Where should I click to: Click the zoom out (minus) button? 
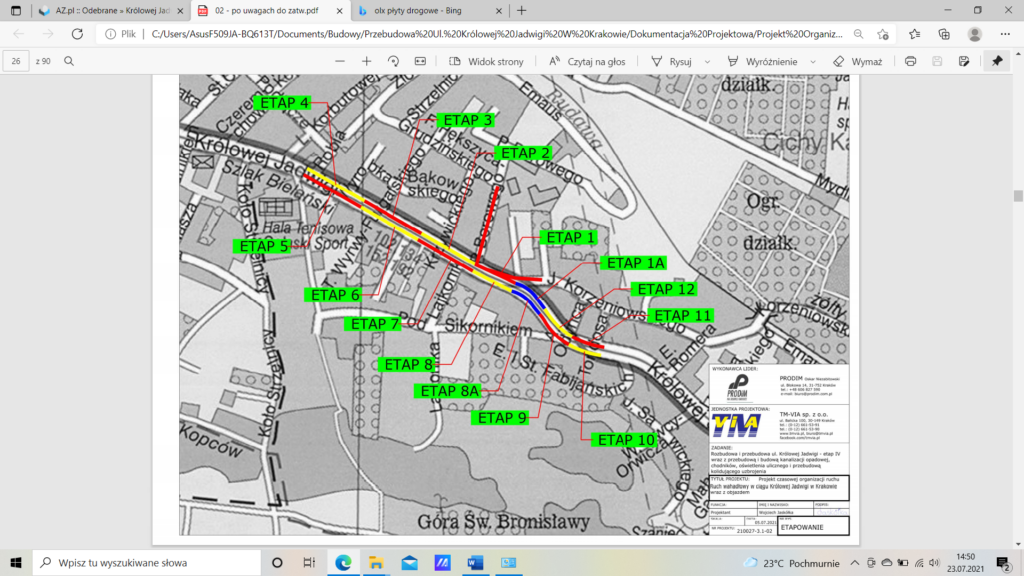pyautogui.click(x=340, y=61)
